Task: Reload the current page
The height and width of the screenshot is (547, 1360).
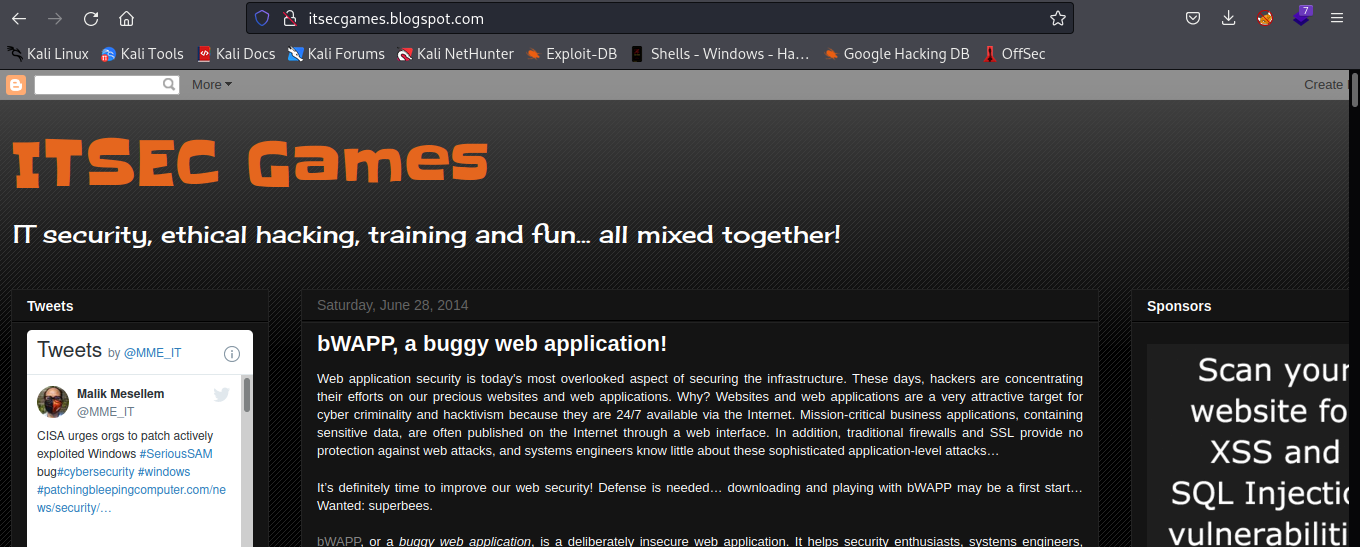Action: 91,18
